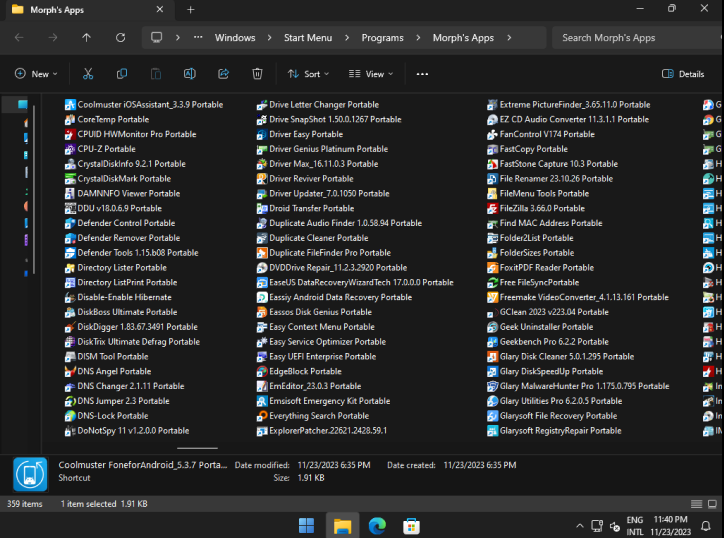The height and width of the screenshot is (538, 724).
Task: Open Microsoft Store from taskbar
Action: (x=411, y=526)
